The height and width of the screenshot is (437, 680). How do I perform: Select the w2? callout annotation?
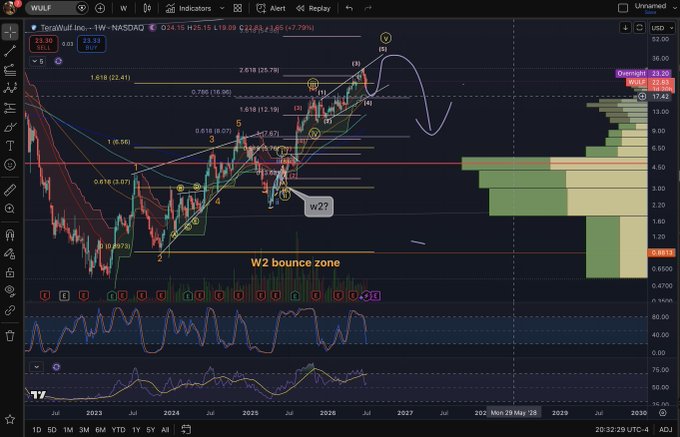319,206
